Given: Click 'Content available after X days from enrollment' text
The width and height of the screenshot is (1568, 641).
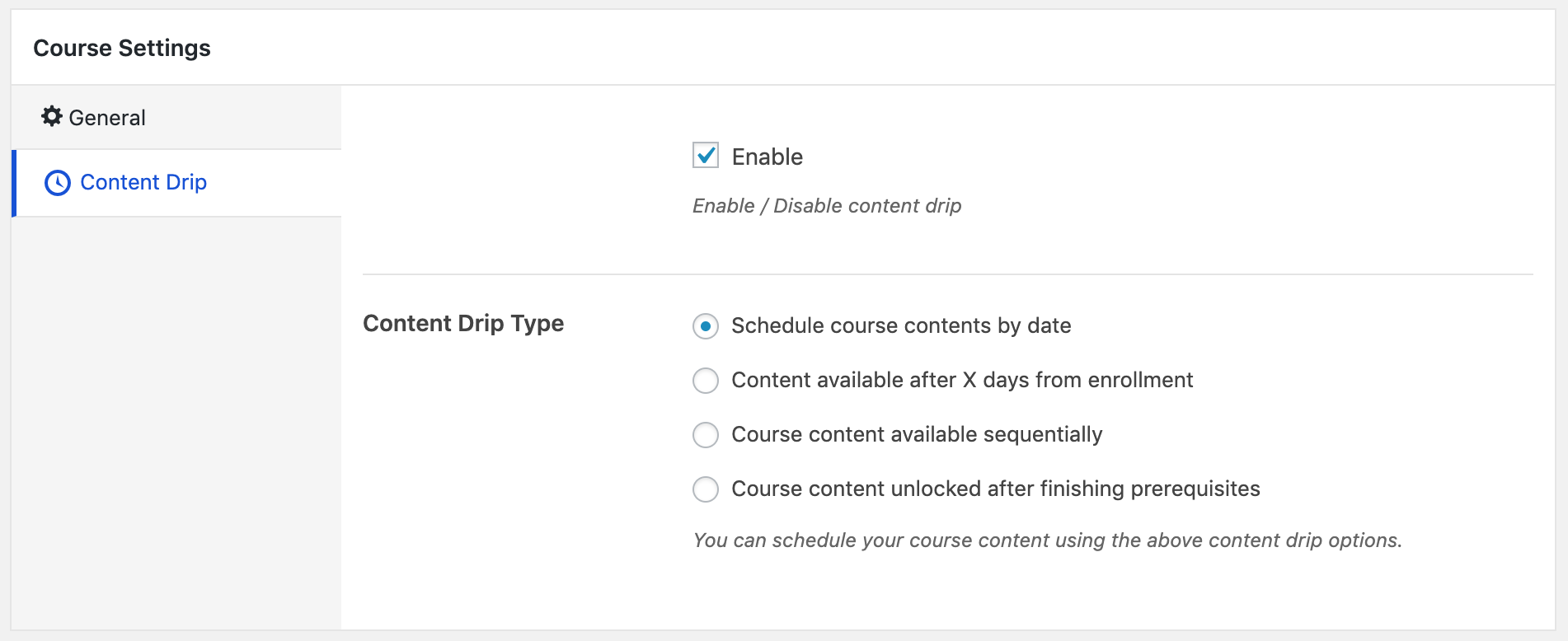Looking at the screenshot, I should click(x=962, y=380).
